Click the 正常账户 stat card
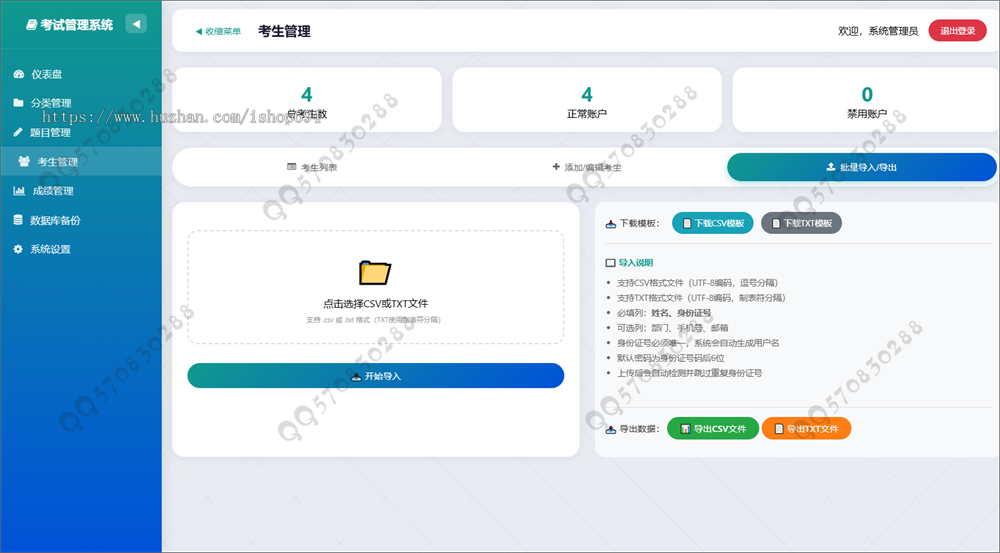The height and width of the screenshot is (553, 1000). click(587, 100)
